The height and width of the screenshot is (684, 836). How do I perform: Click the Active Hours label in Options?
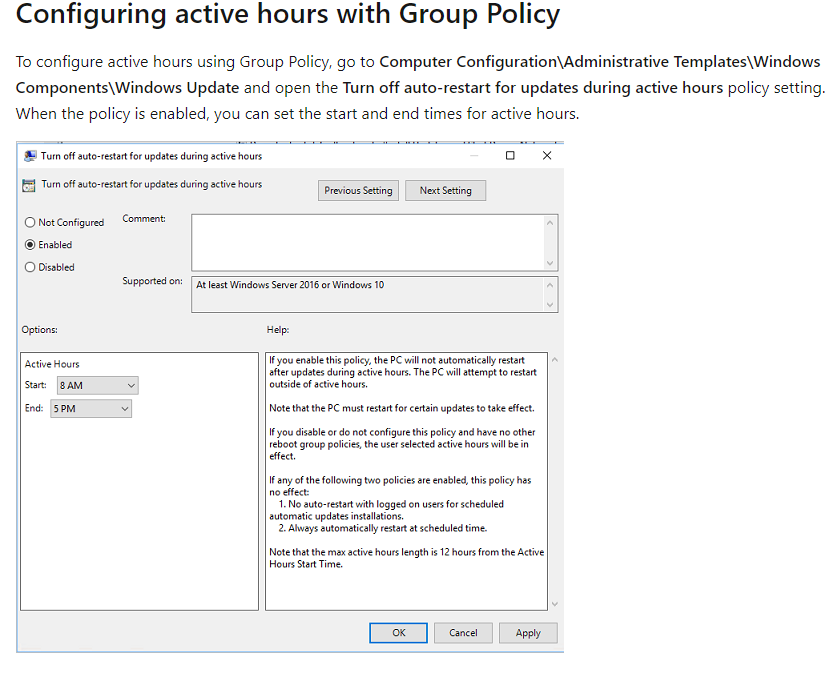[x=52, y=364]
